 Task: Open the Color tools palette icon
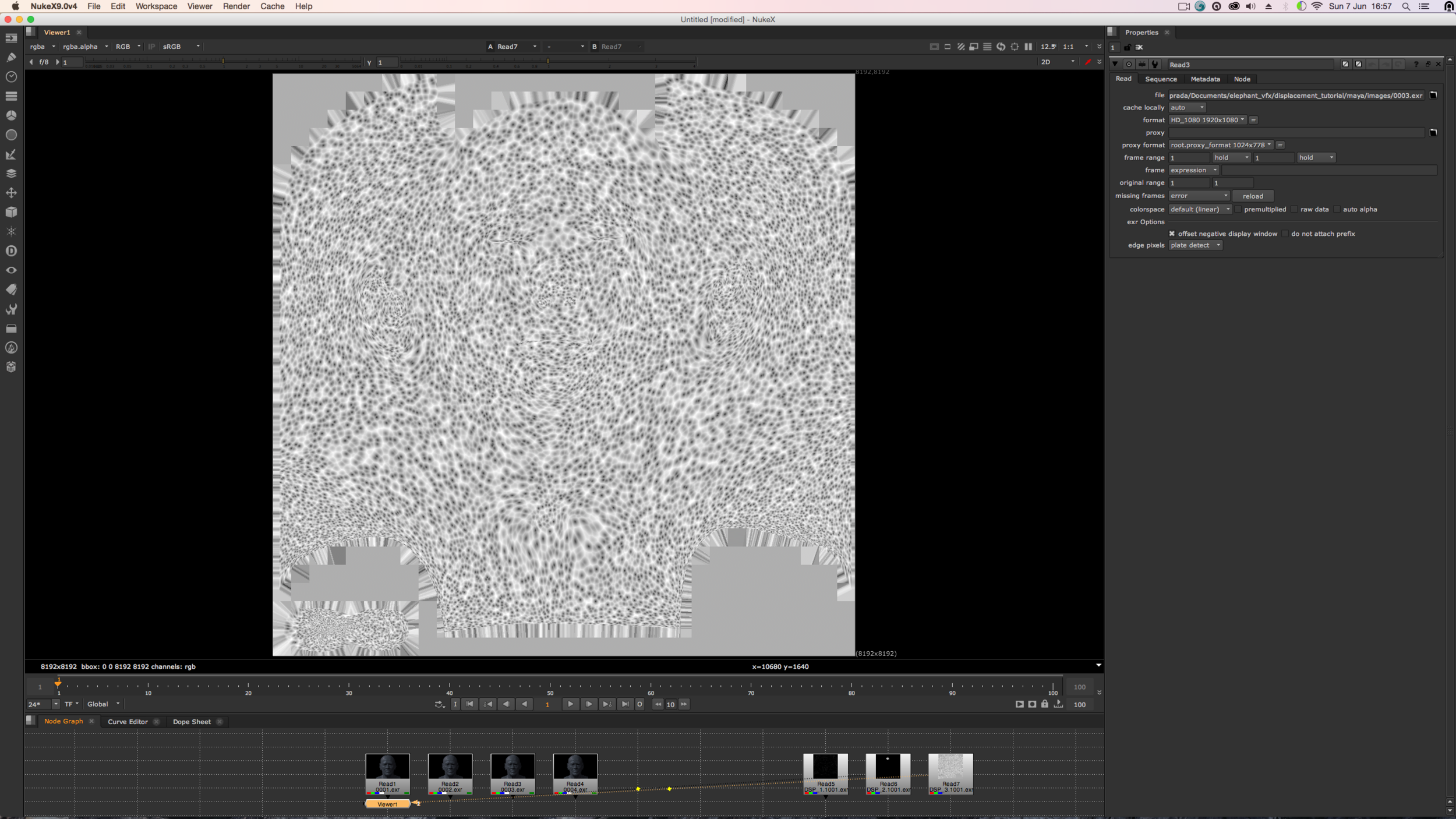11,115
